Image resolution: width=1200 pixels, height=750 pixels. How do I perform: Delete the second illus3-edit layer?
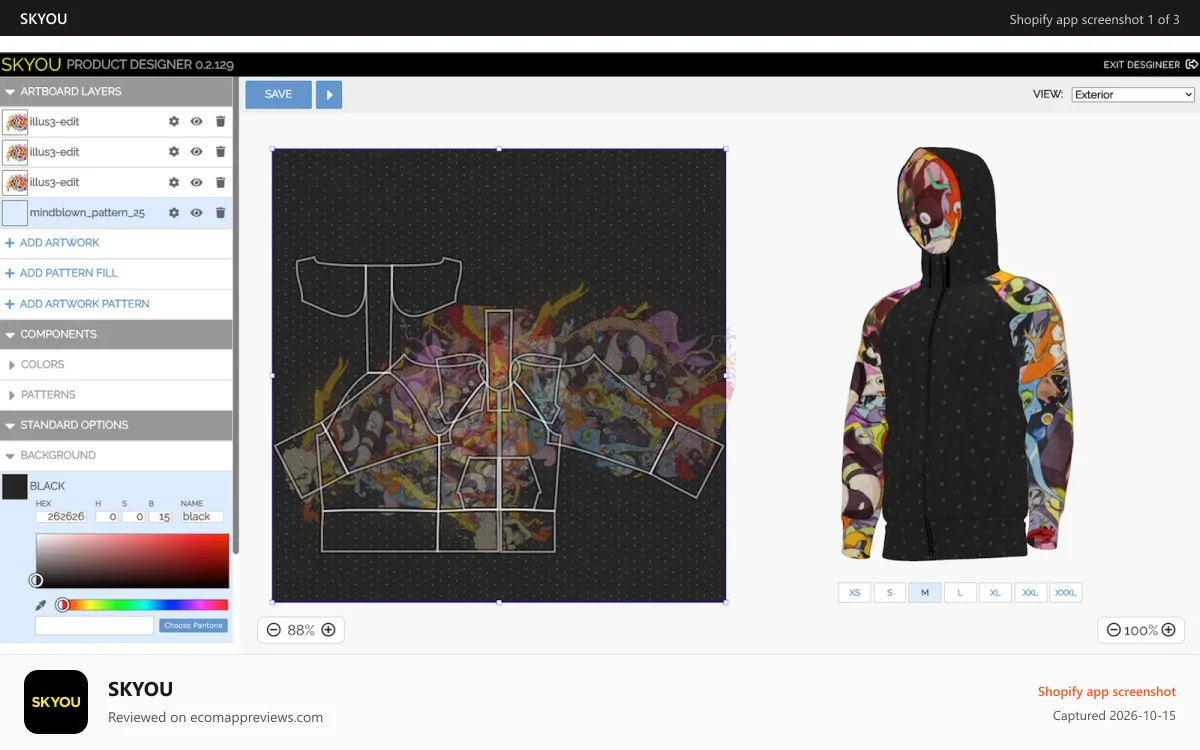tap(221, 152)
